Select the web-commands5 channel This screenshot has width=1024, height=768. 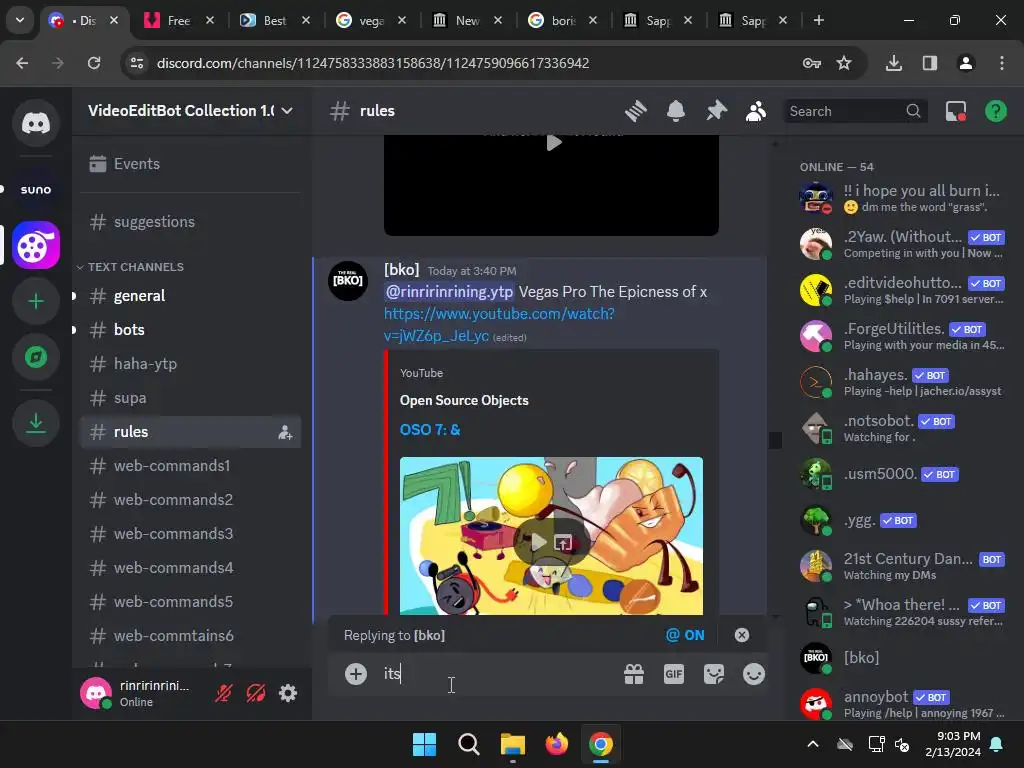coord(190,601)
